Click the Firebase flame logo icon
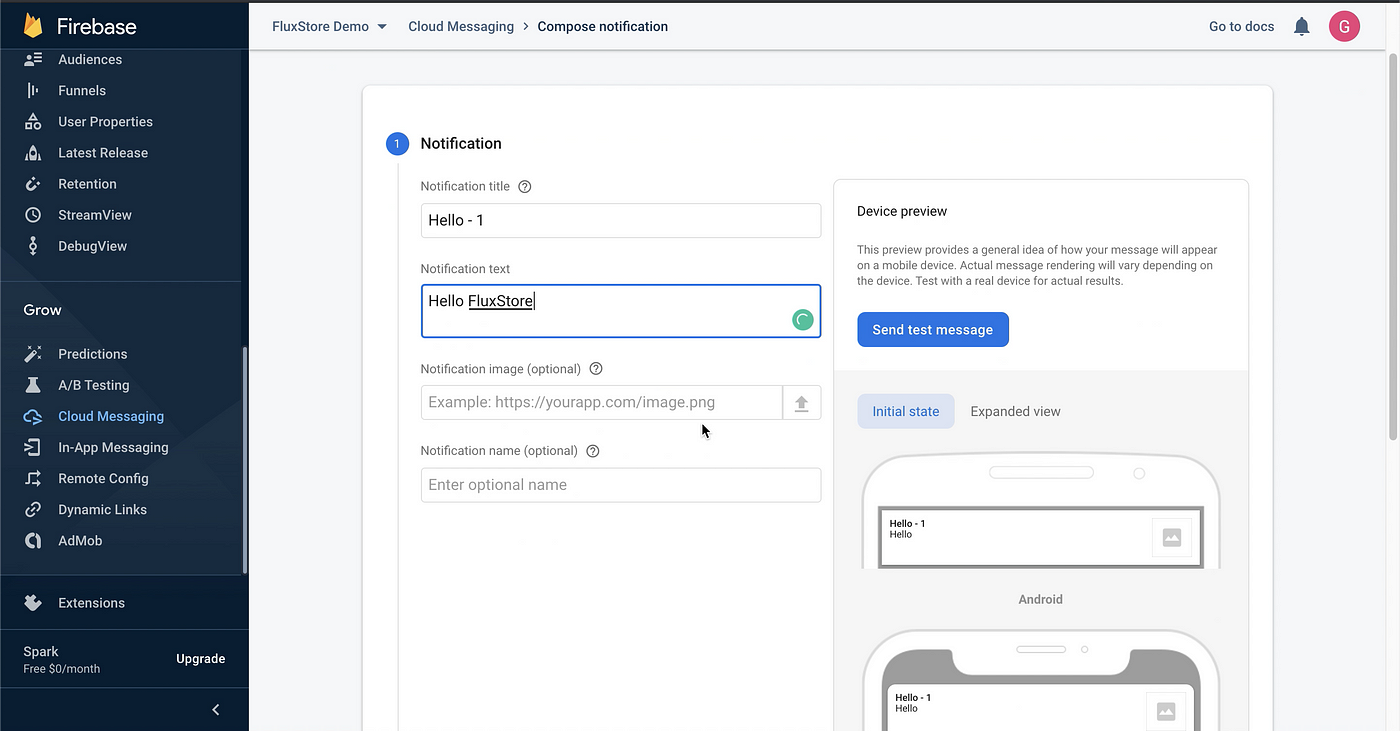The height and width of the screenshot is (731, 1400). [33, 26]
